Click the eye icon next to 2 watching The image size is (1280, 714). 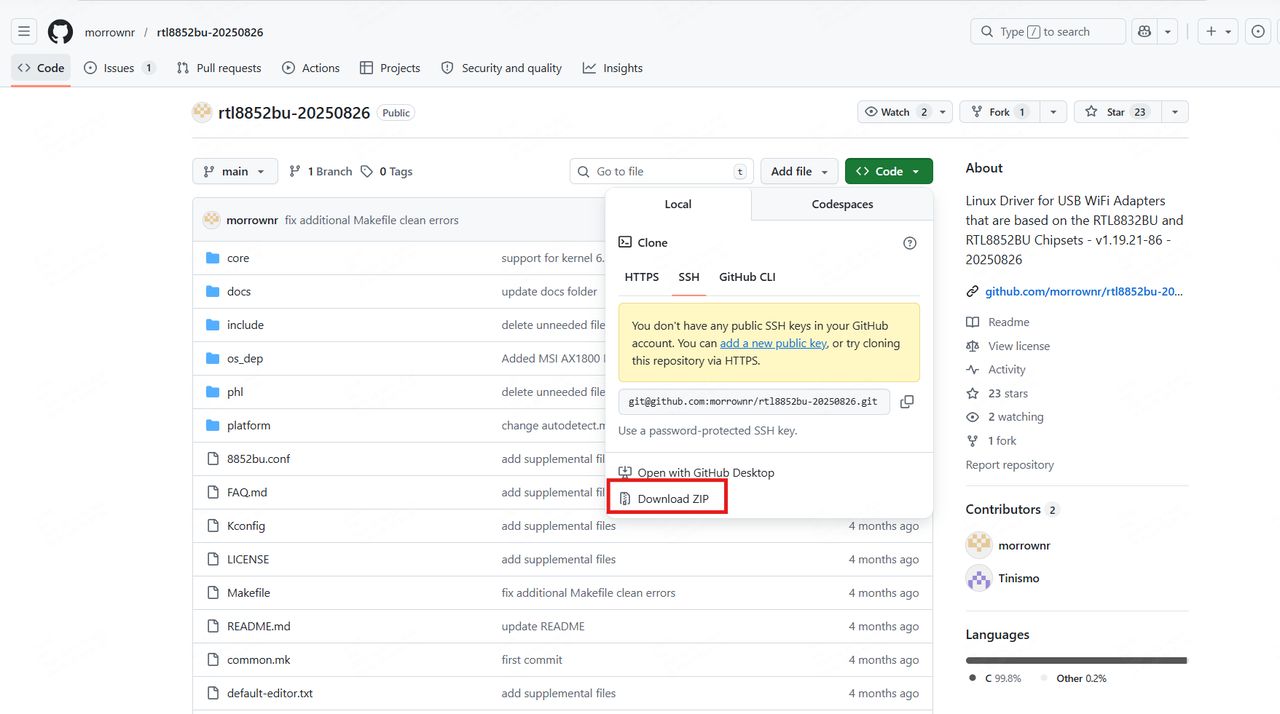point(972,417)
